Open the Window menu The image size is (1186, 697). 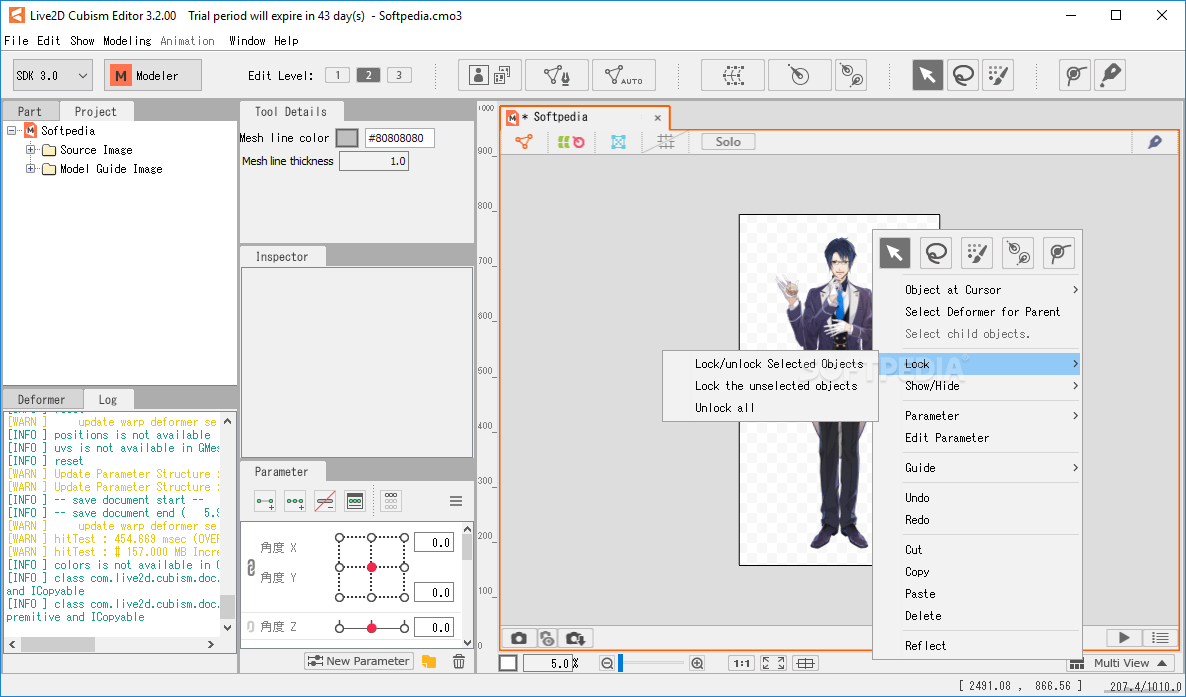pos(247,41)
